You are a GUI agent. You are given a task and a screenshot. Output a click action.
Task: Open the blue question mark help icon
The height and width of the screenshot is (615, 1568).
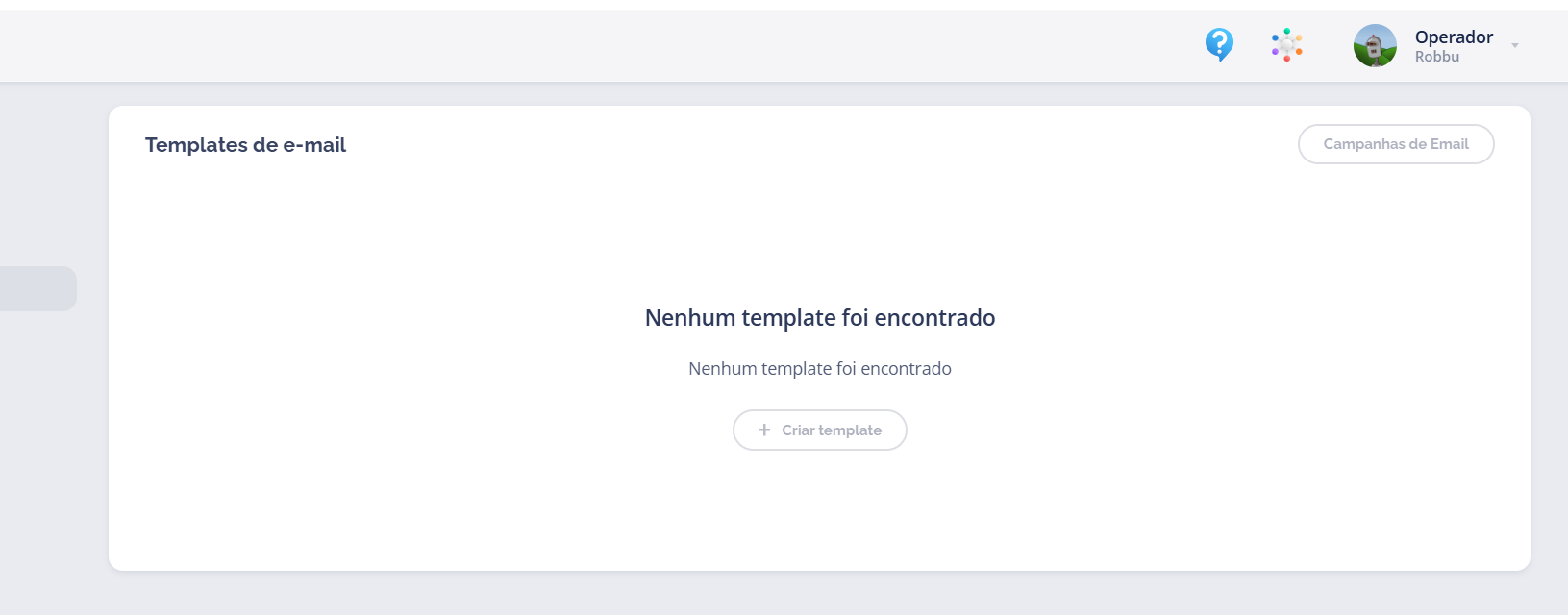click(x=1219, y=44)
